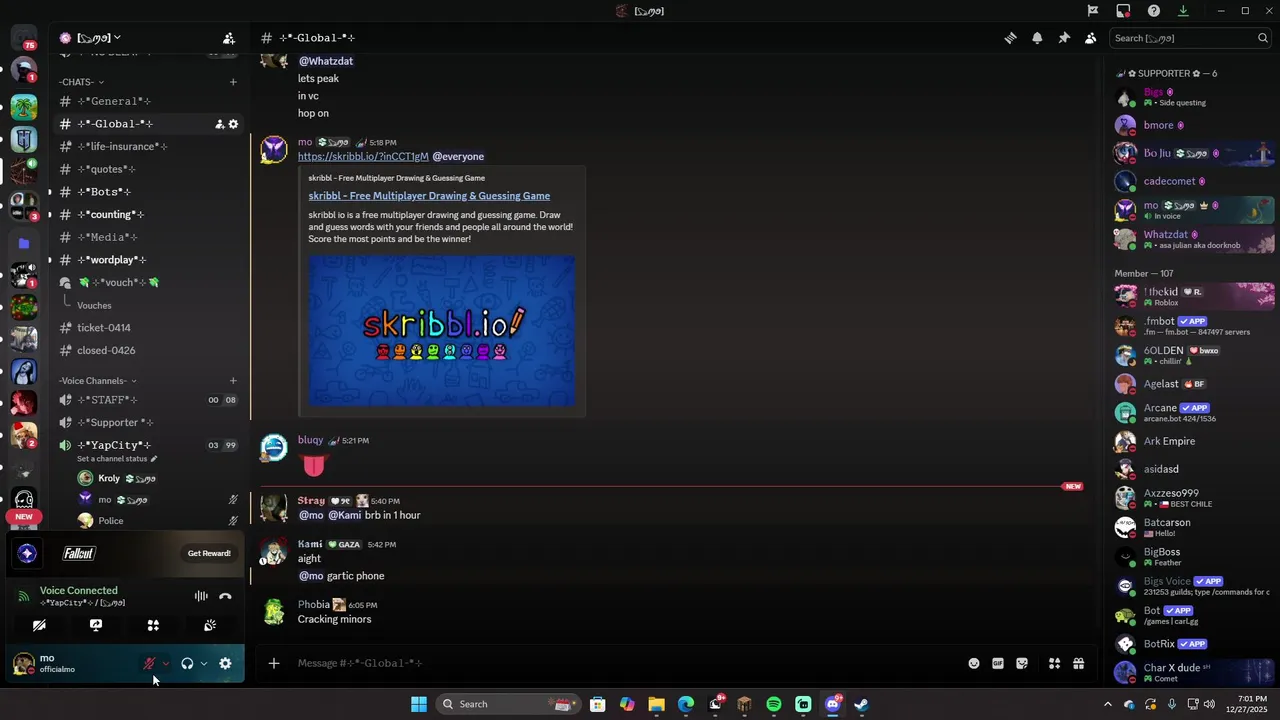
Task: Start an Activity shapes icon
Action: pyautogui.click(x=153, y=625)
